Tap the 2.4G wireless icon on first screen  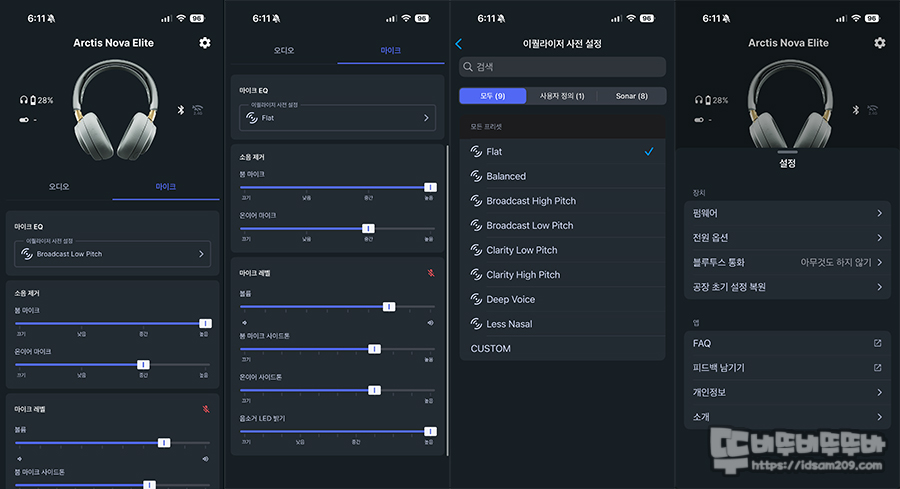coord(197,110)
